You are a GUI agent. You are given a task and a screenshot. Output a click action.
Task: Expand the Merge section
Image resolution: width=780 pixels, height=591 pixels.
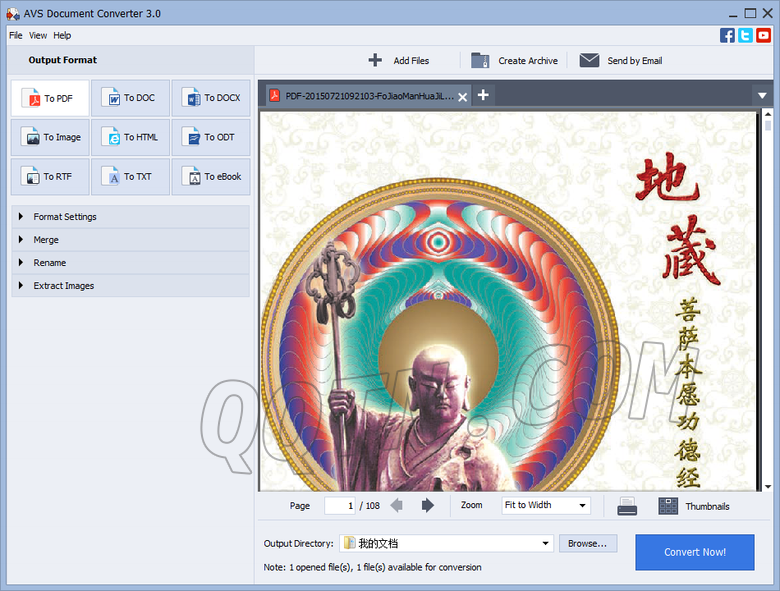(x=46, y=240)
